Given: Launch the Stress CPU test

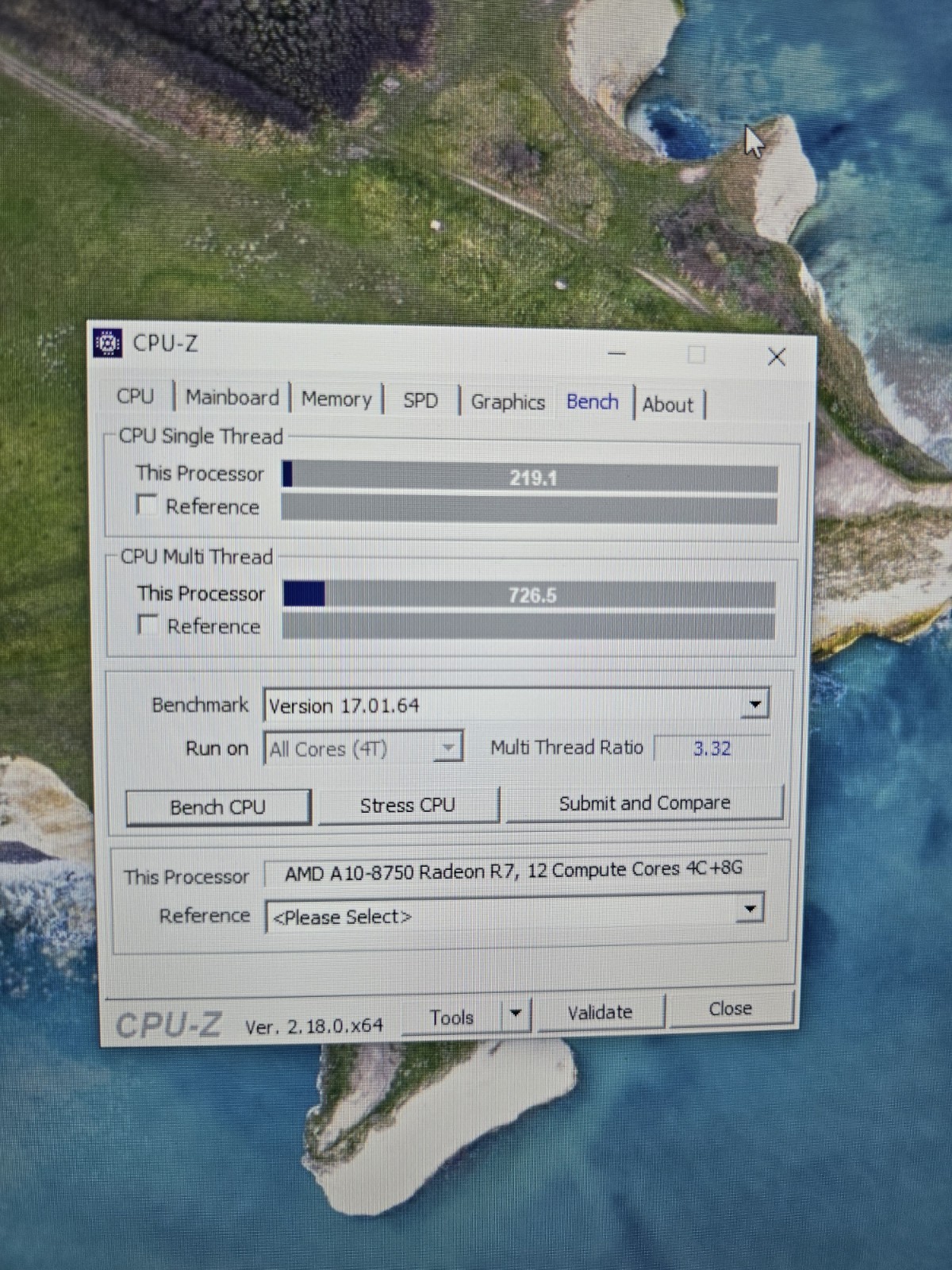Looking at the screenshot, I should tap(408, 805).
